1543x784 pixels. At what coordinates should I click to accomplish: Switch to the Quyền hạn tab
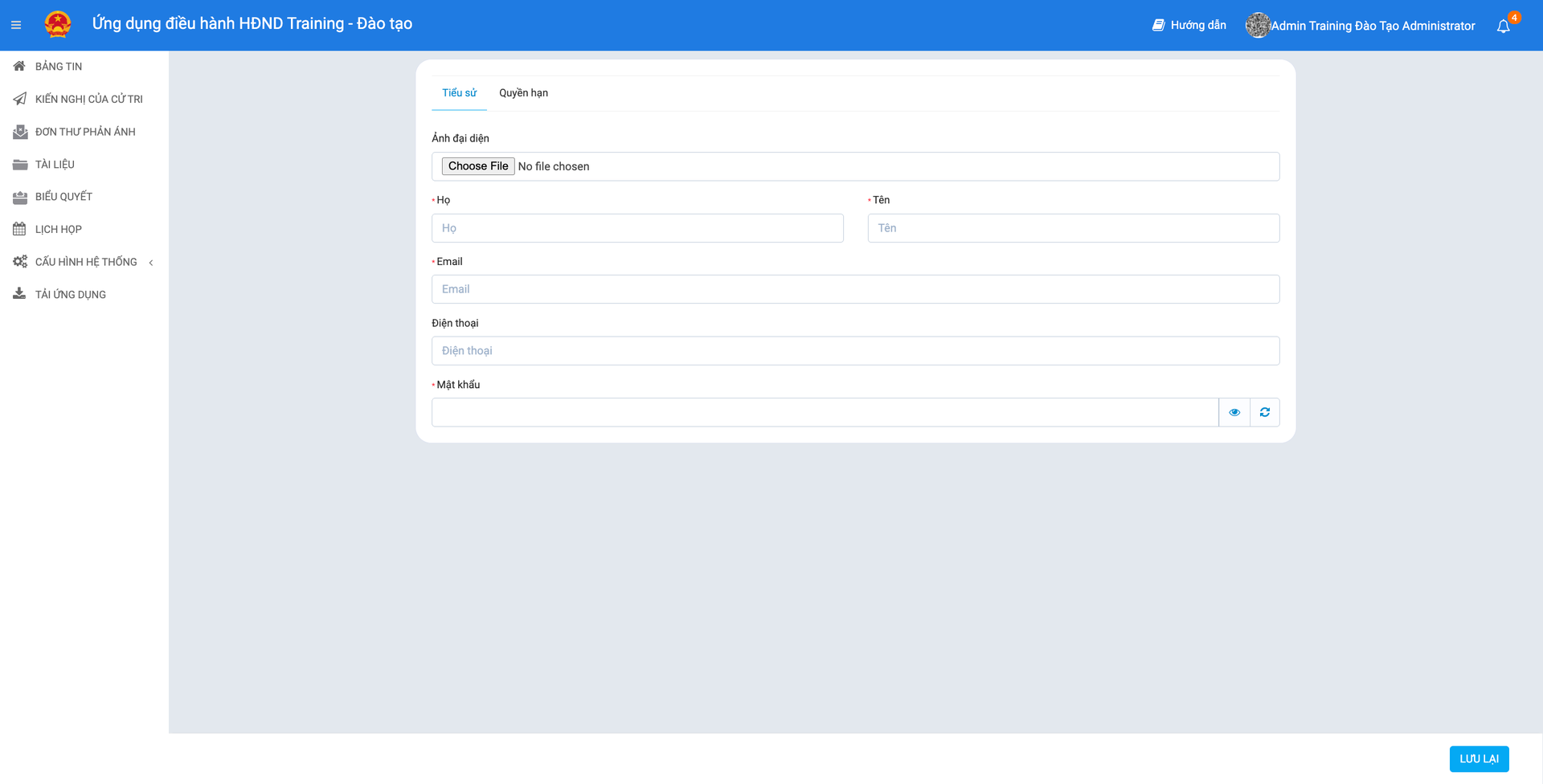[523, 92]
